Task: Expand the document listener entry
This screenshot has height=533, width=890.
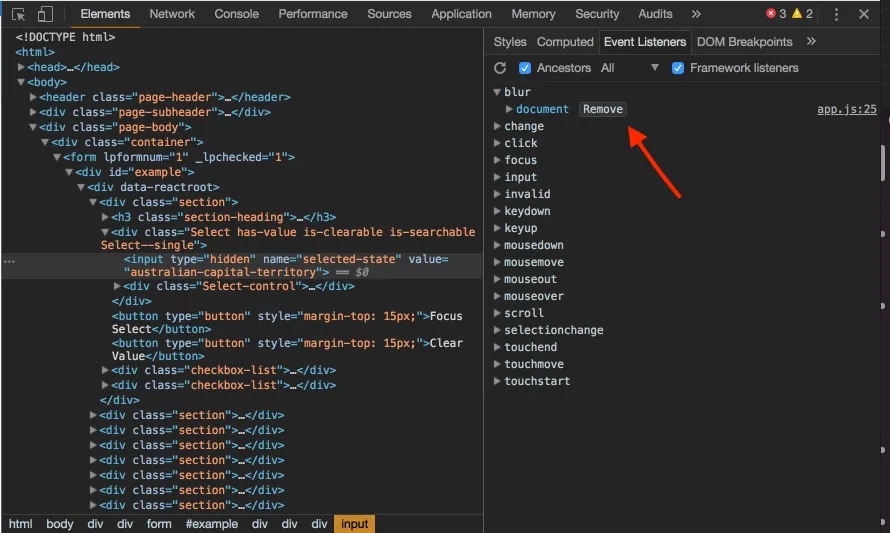Action: [509, 109]
